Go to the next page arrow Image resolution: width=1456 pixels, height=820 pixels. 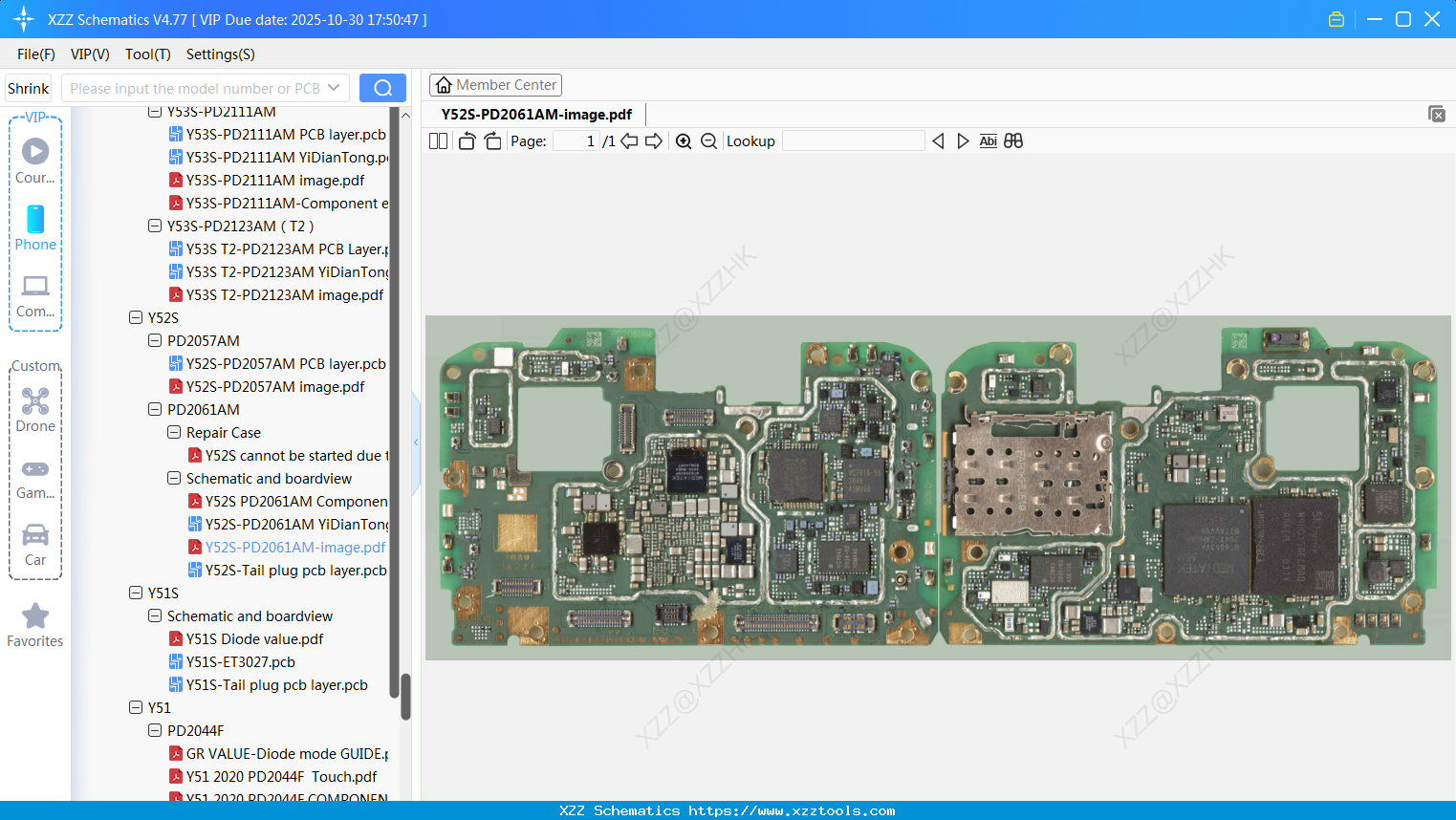[x=654, y=141]
